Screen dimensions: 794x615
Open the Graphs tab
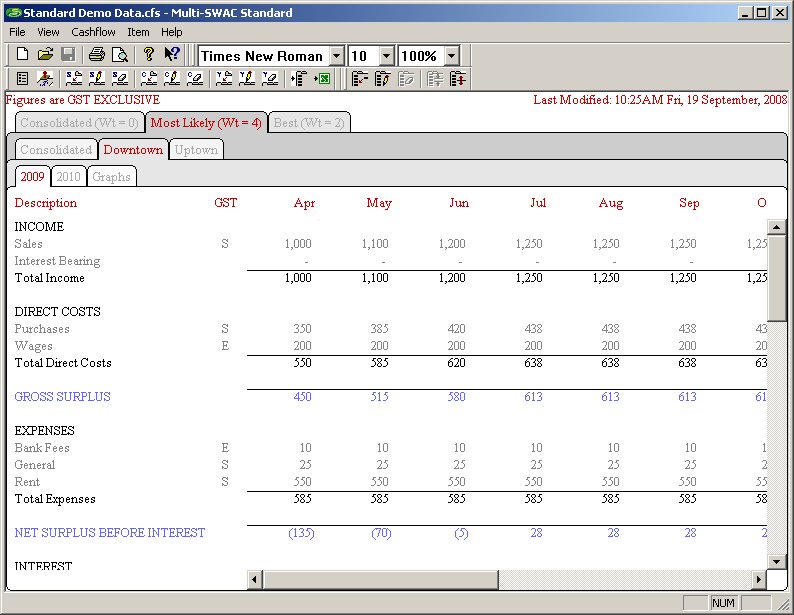111,177
